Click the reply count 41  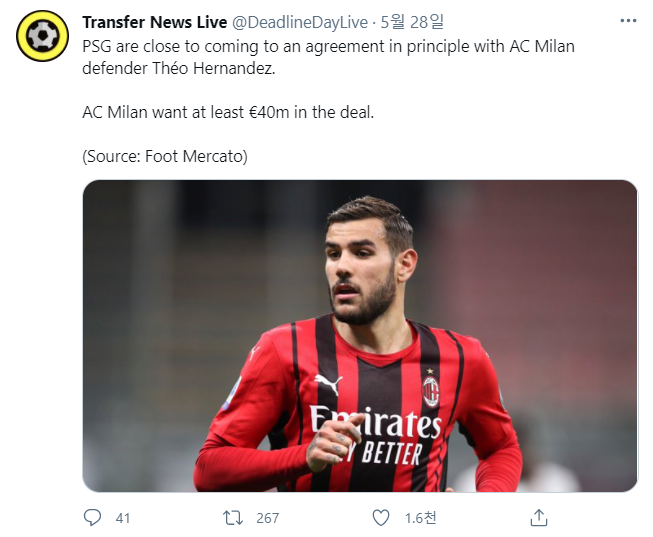click(x=123, y=518)
